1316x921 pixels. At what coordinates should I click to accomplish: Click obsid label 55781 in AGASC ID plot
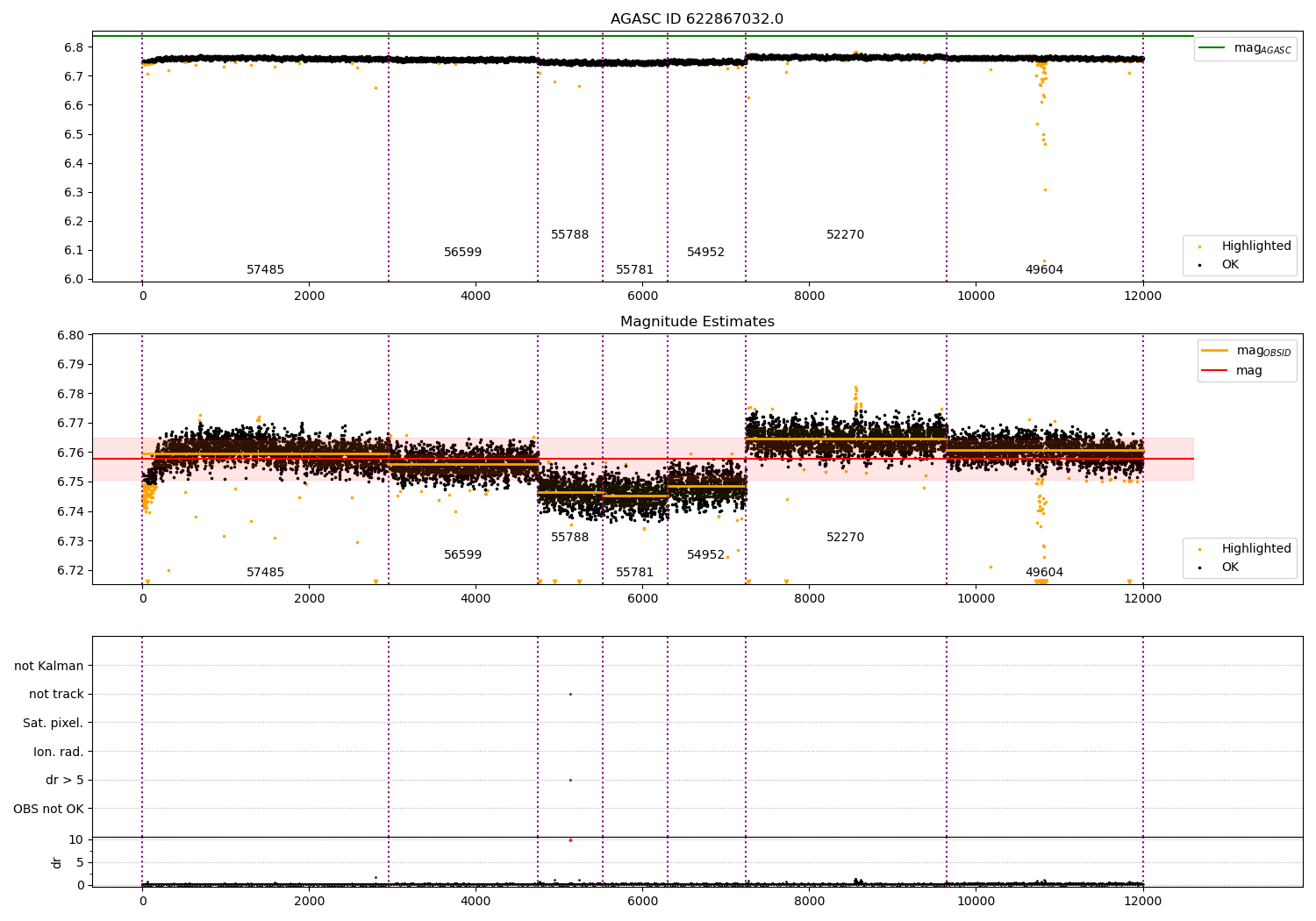tap(634, 270)
